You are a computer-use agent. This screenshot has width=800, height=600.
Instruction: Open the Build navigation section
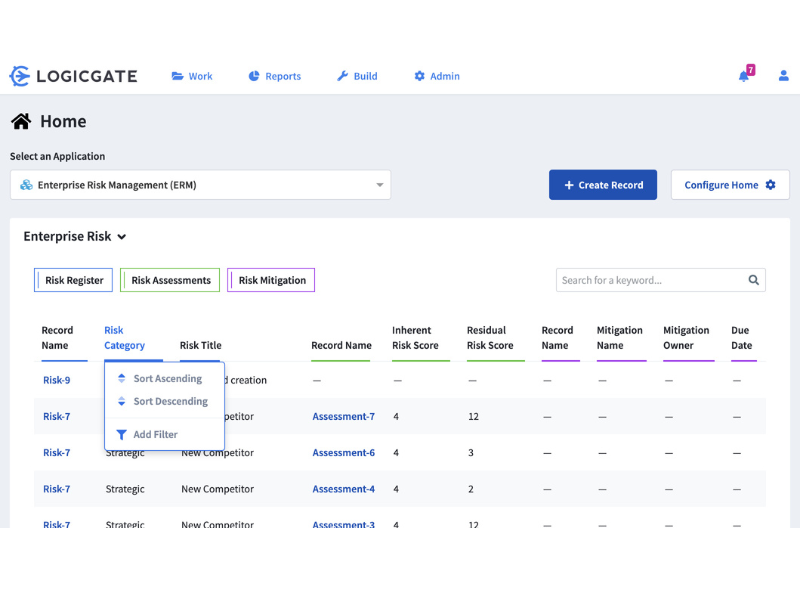356,75
